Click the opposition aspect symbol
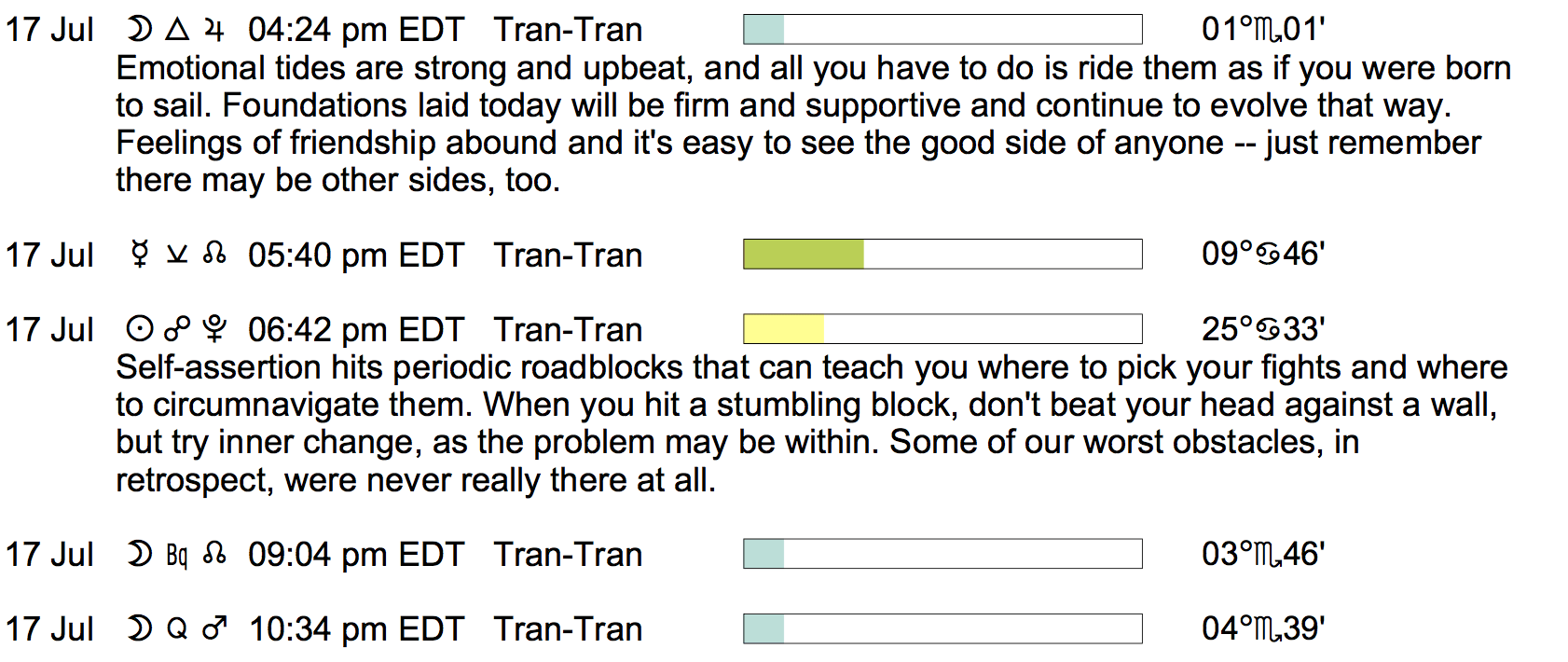Viewport: 1568px width, 662px height. point(177,329)
